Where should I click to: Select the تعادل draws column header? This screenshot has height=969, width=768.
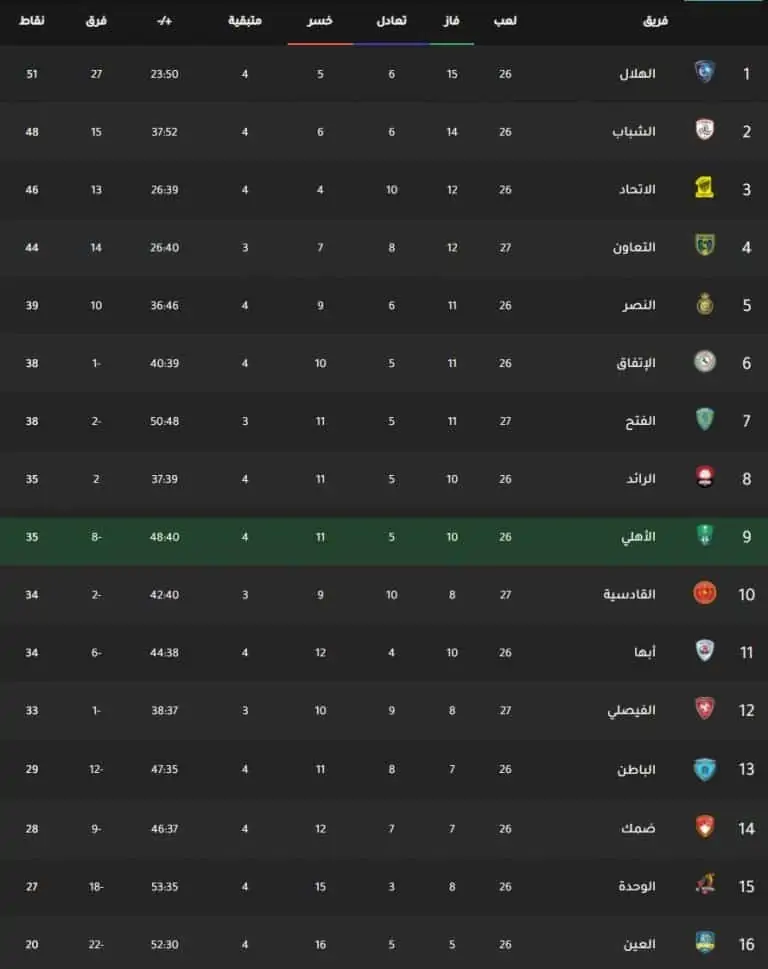(x=391, y=21)
